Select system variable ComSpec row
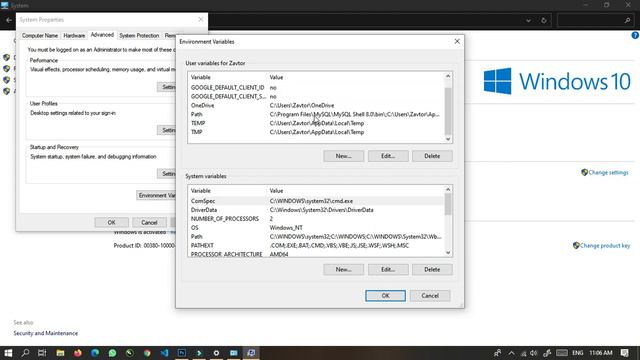The width and height of the screenshot is (640, 360). 316,201
